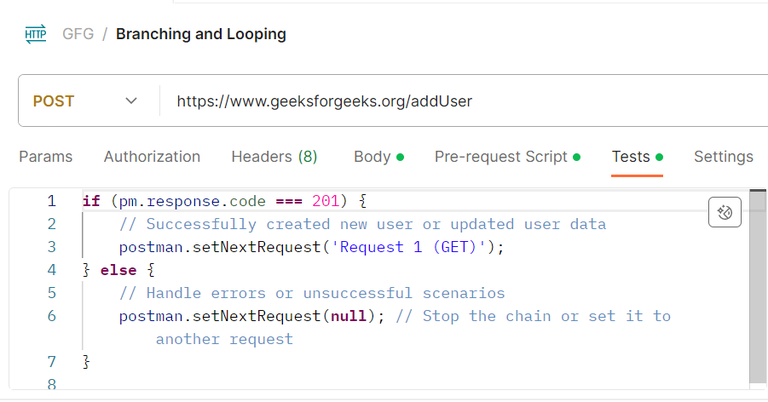Select the Tests tab
768x402 pixels.
click(637, 157)
